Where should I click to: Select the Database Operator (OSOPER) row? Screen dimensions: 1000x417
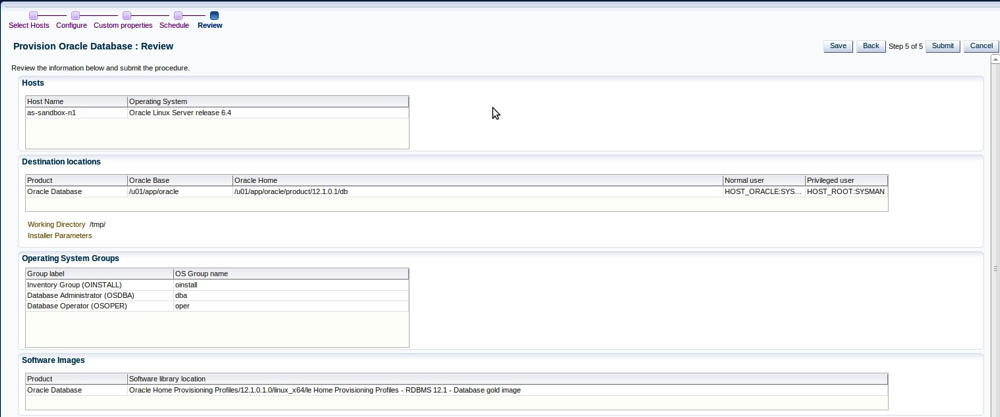coord(217,306)
